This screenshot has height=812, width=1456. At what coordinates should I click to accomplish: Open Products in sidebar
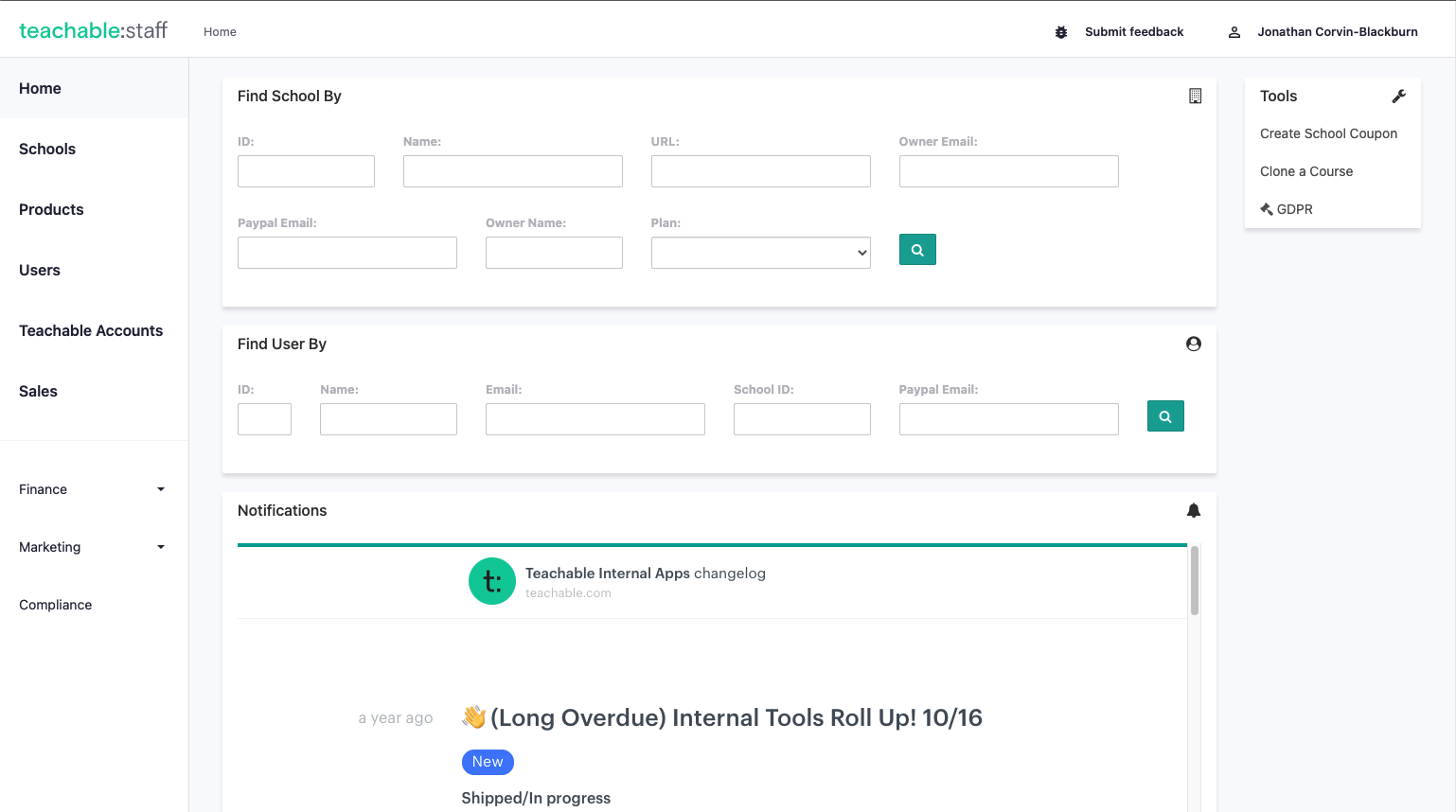[94, 209]
